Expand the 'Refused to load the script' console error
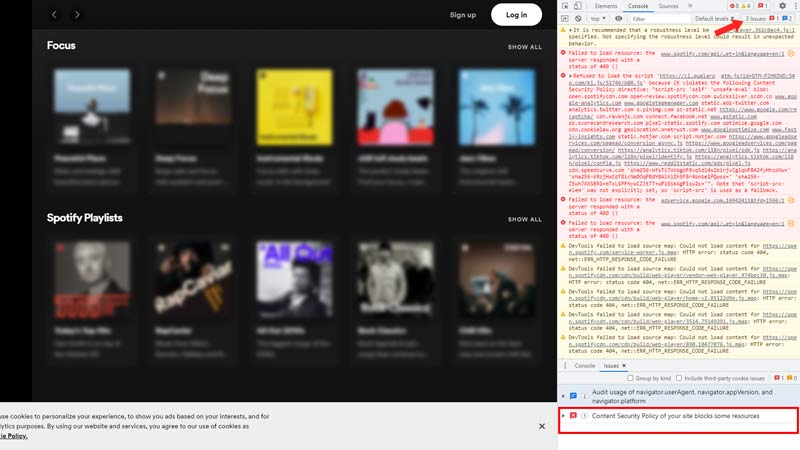The image size is (800, 450). [570, 76]
